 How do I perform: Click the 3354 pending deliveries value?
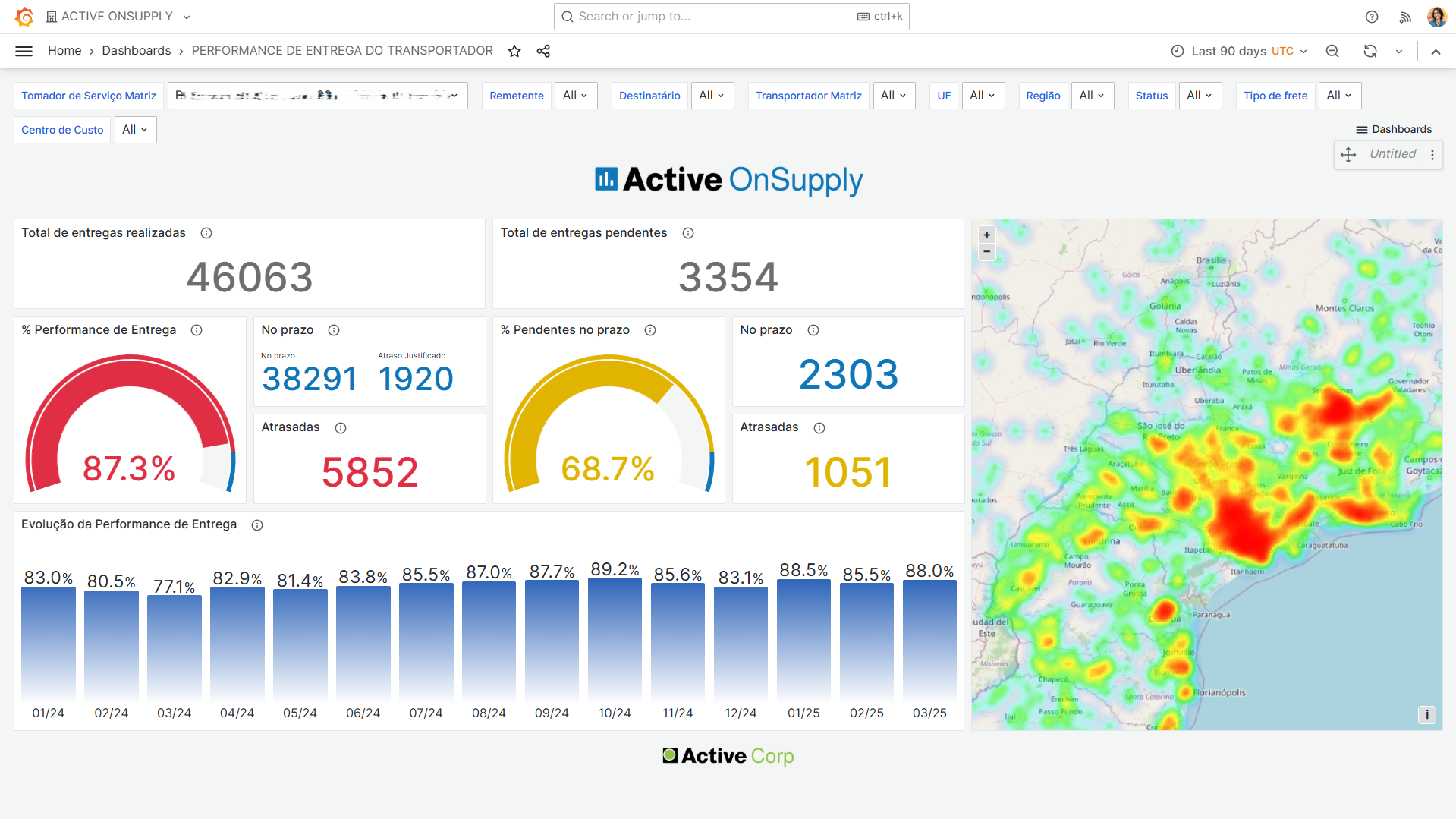click(728, 277)
